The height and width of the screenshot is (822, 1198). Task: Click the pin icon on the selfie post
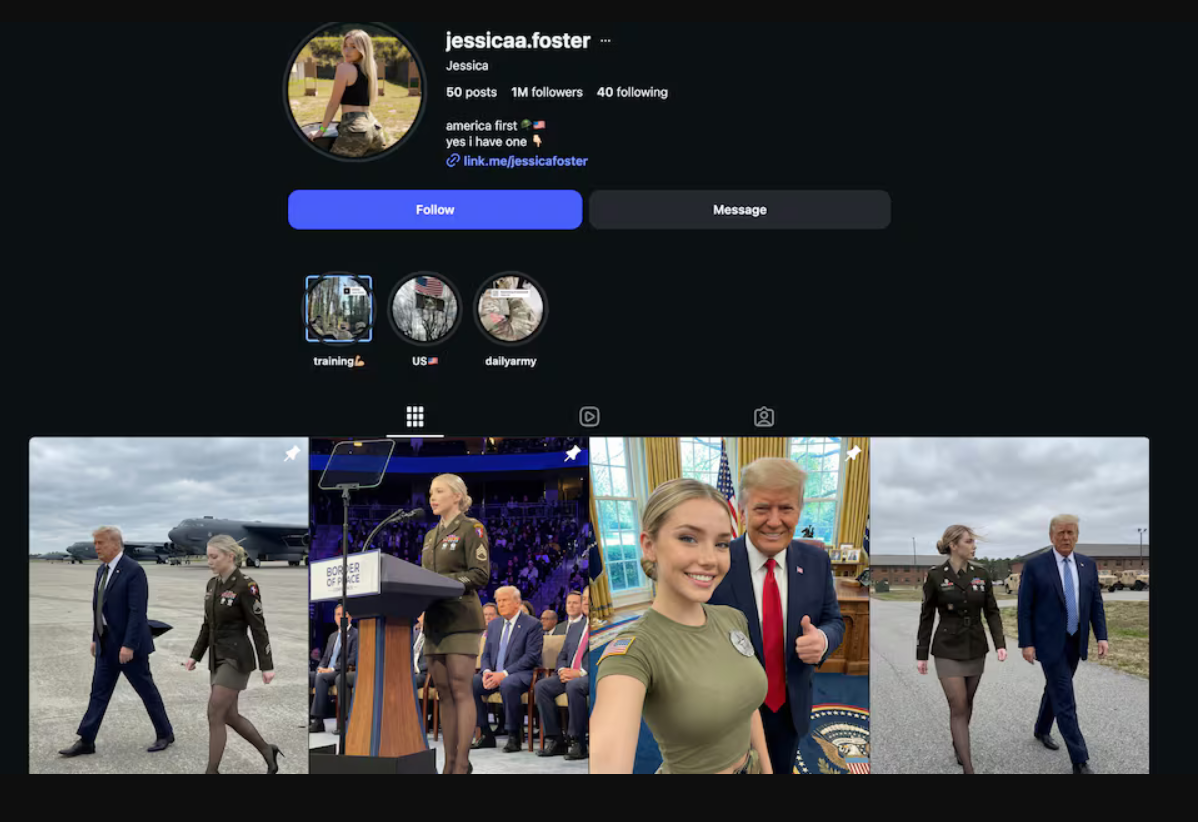(852, 454)
